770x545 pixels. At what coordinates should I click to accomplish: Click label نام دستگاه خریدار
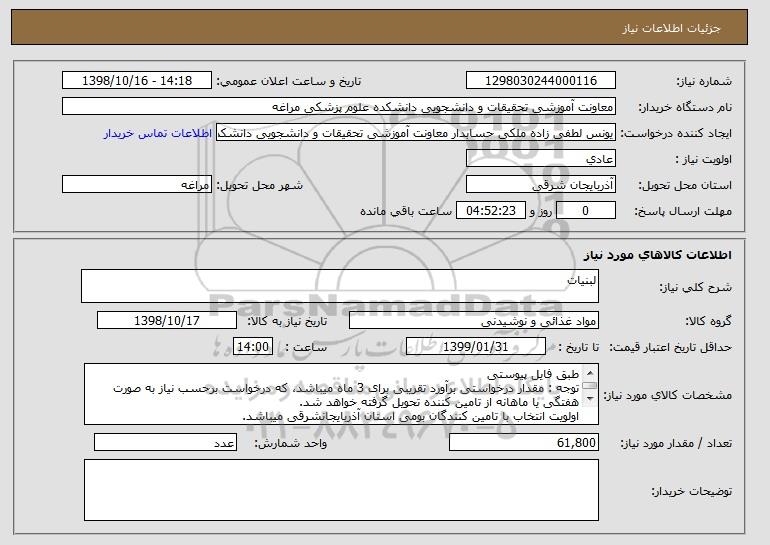tap(685, 107)
